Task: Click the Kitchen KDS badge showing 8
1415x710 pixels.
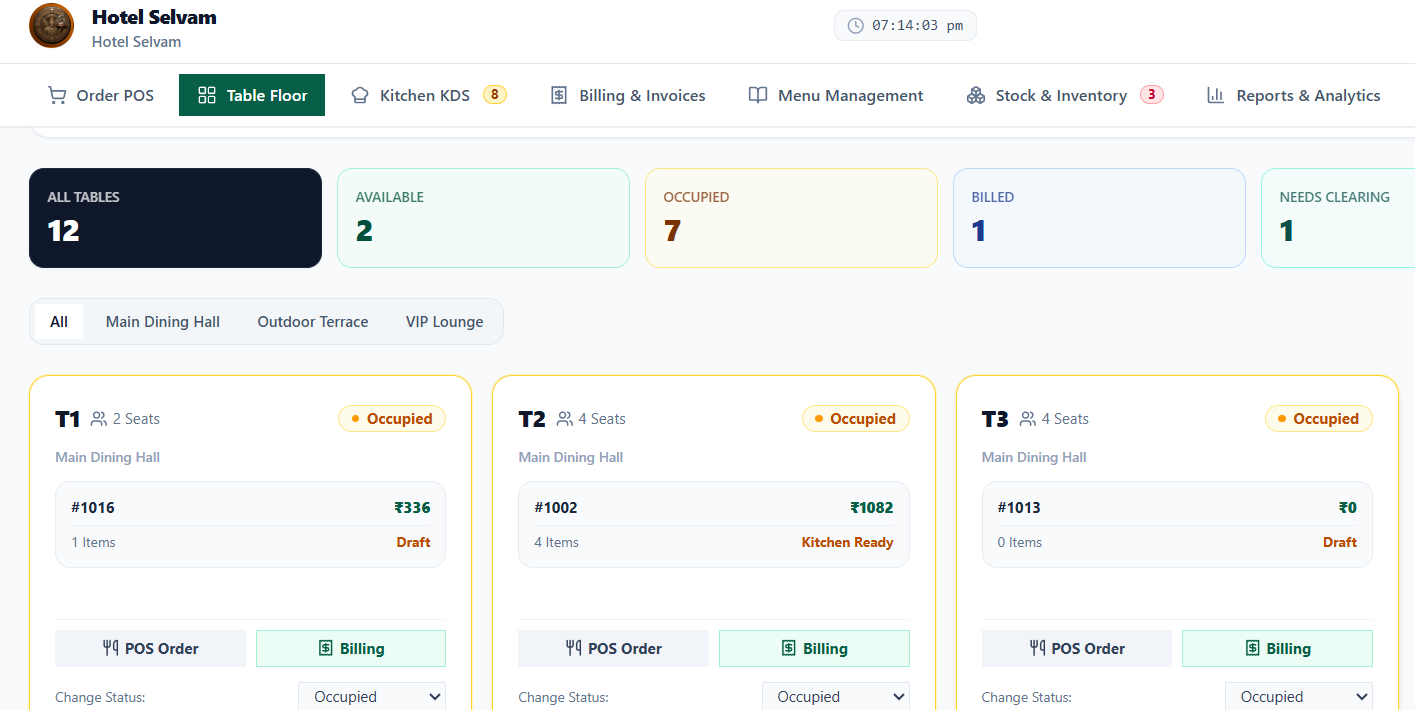Action: point(495,95)
